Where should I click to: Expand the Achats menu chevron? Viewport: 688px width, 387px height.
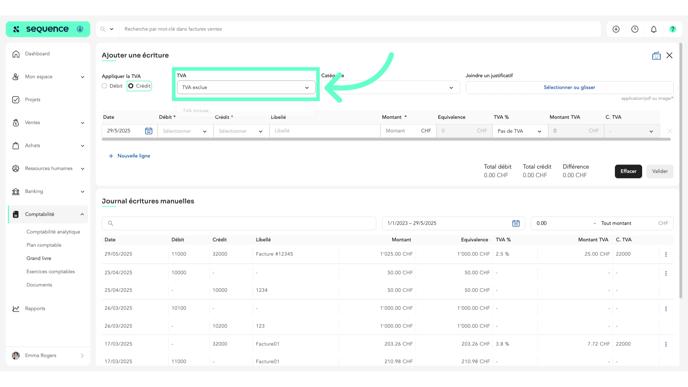click(x=82, y=146)
